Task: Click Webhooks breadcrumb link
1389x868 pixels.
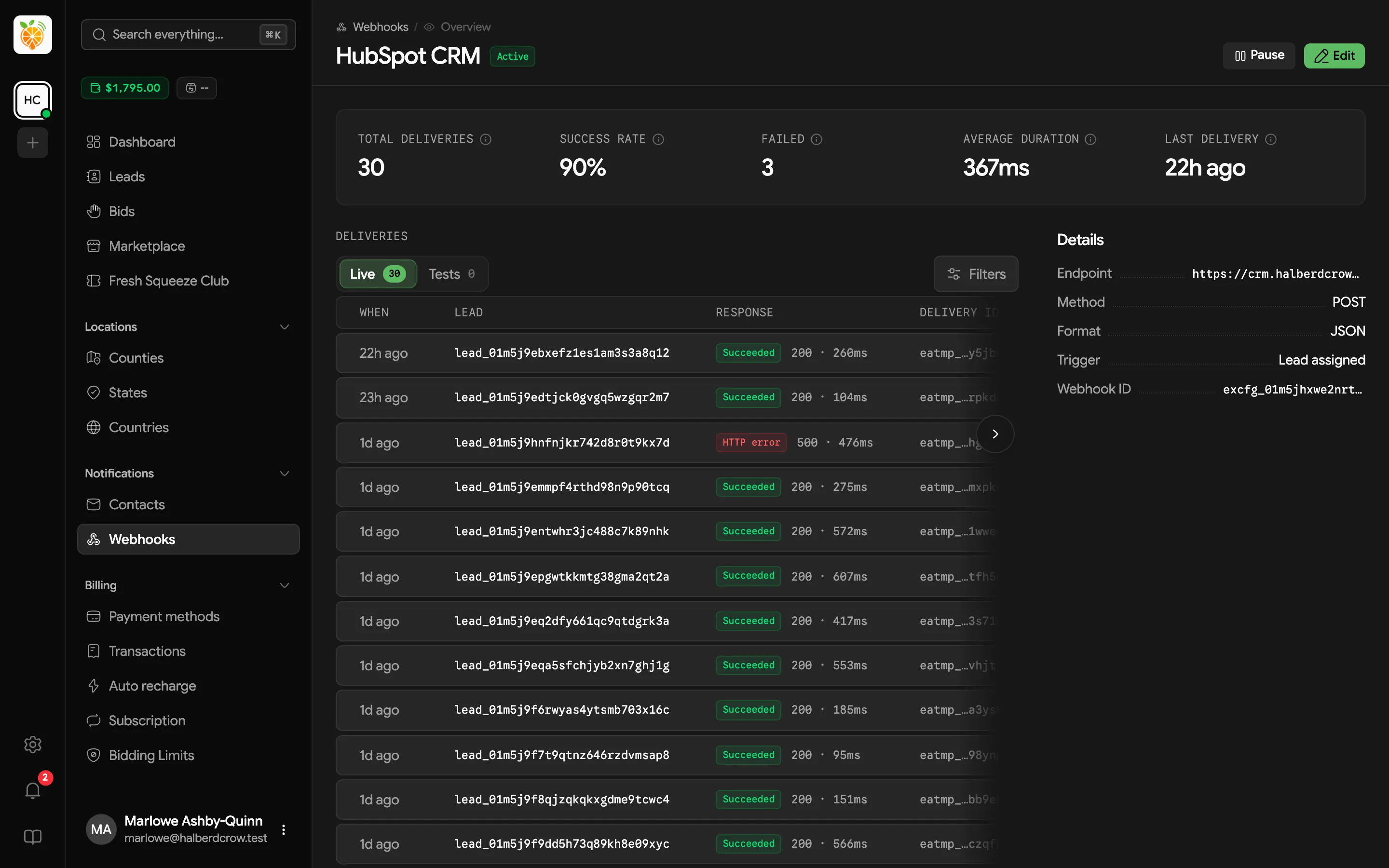Action: pos(372,27)
